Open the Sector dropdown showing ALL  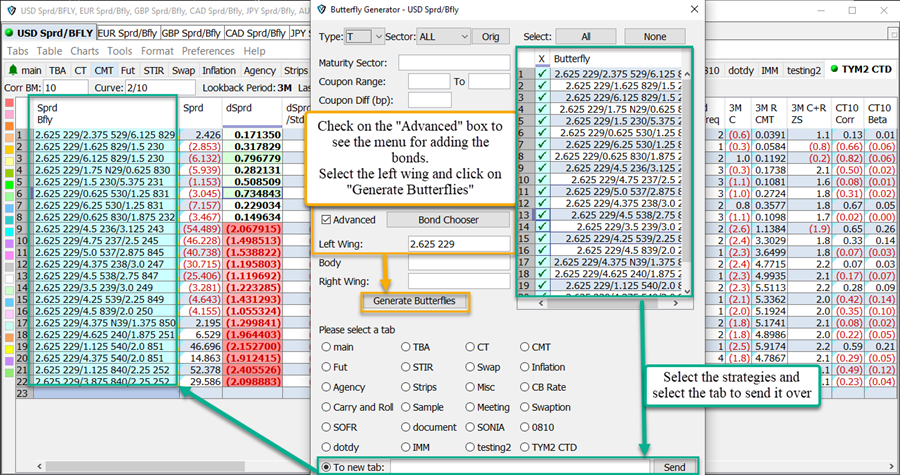(x=443, y=37)
